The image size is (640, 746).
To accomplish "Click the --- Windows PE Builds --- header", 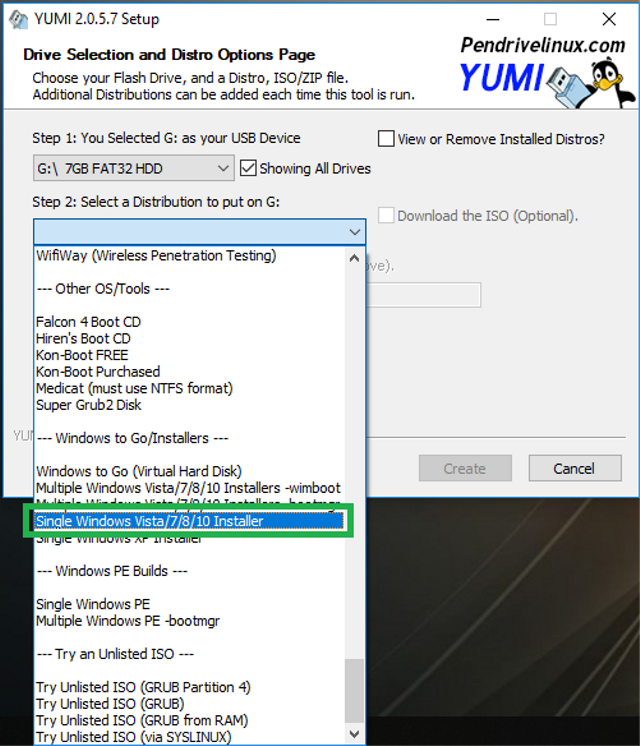I will (112, 571).
